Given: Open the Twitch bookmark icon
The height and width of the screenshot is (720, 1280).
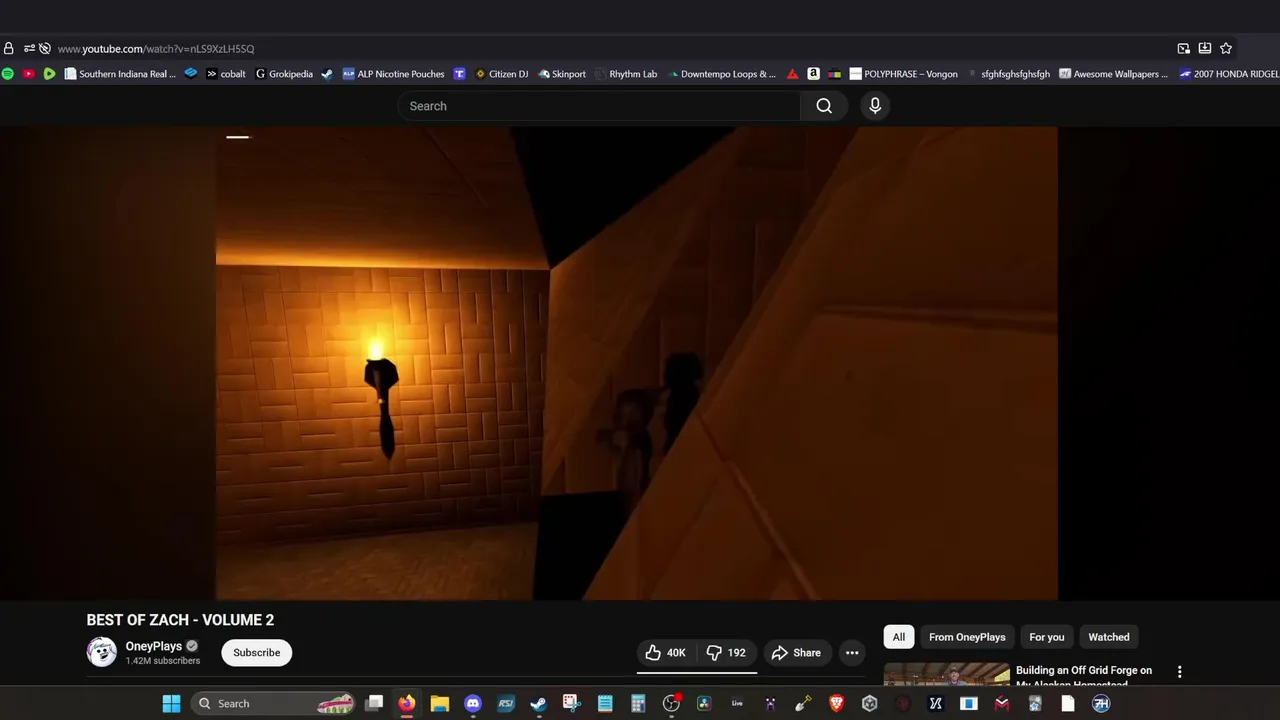Looking at the screenshot, I should point(459,74).
